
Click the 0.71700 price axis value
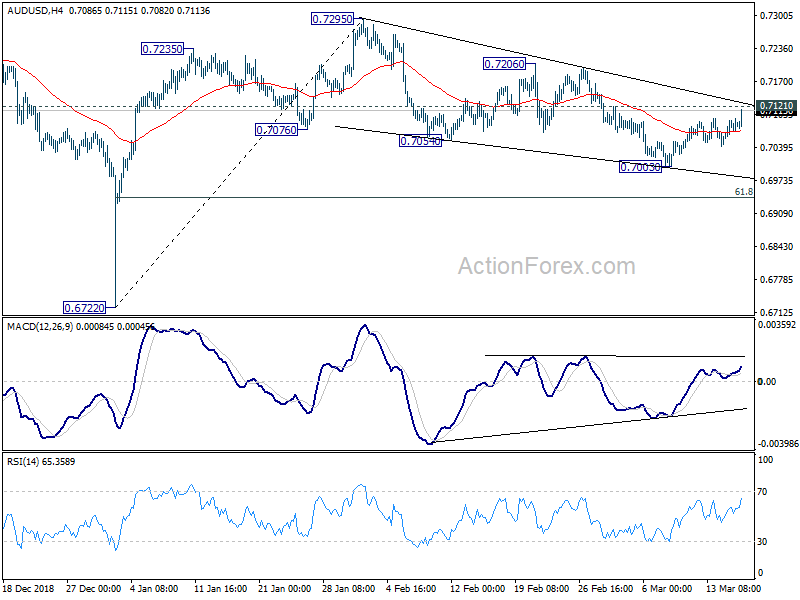tap(777, 82)
